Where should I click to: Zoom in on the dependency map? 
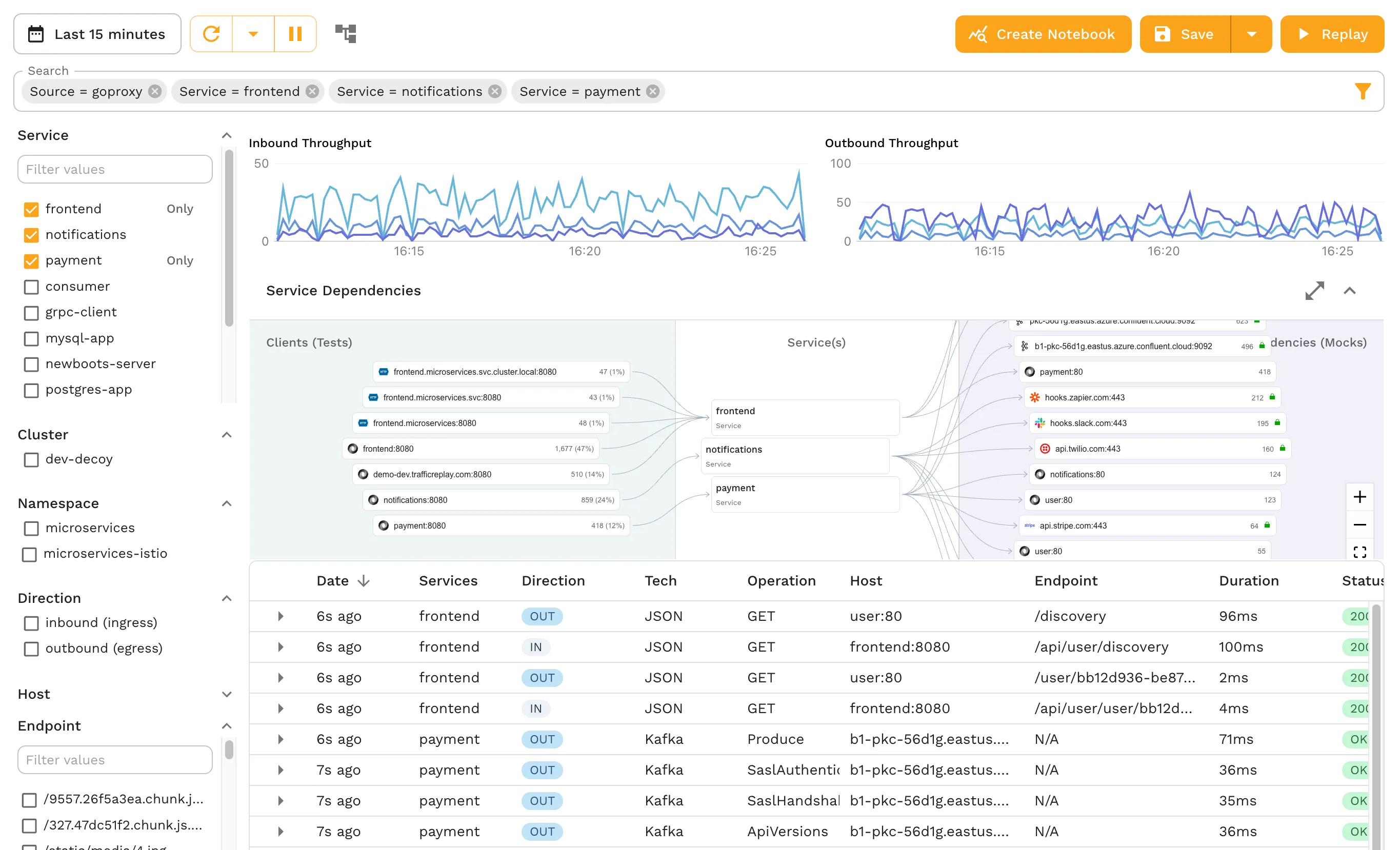click(1360, 497)
